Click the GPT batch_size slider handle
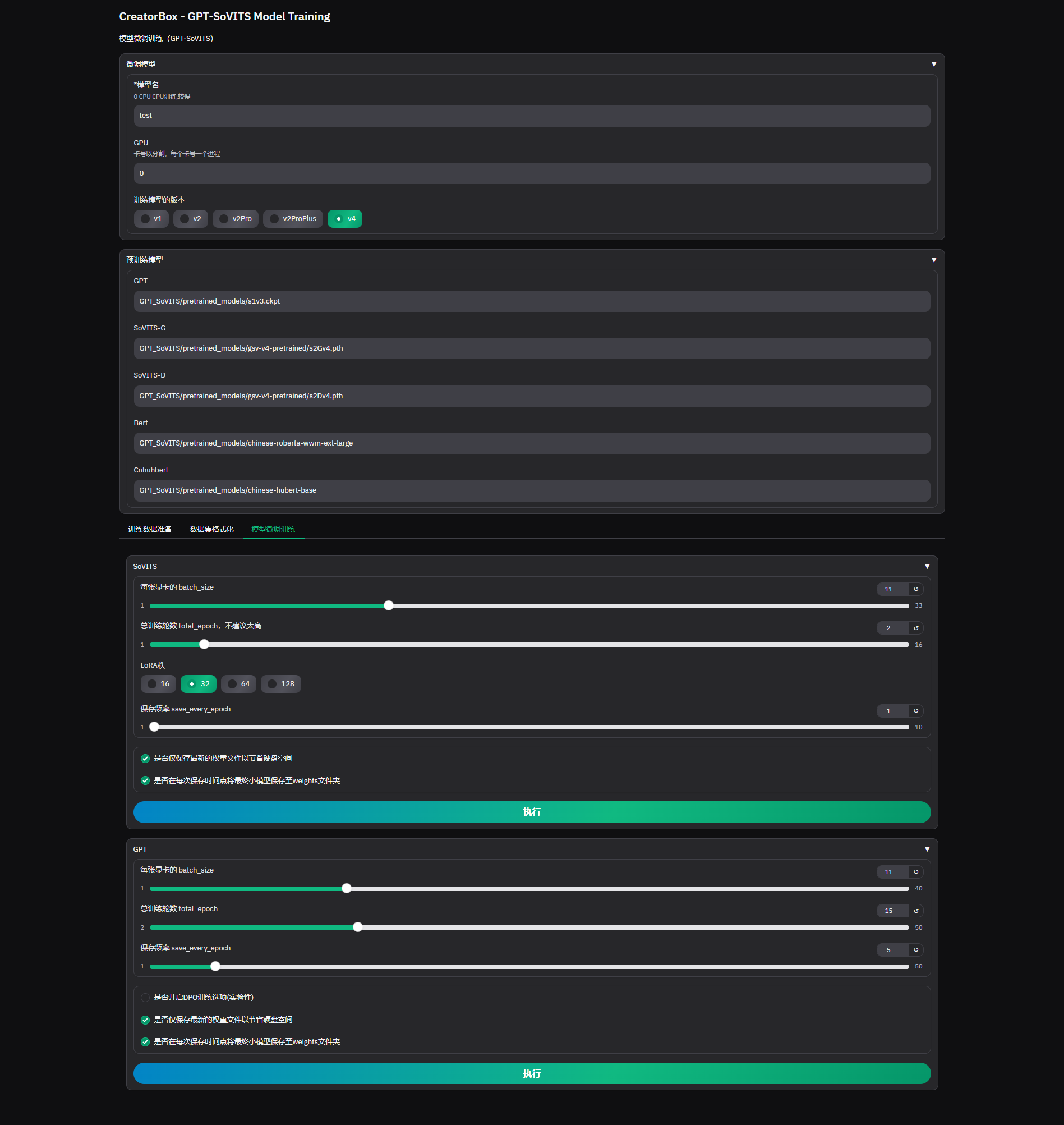 347,888
